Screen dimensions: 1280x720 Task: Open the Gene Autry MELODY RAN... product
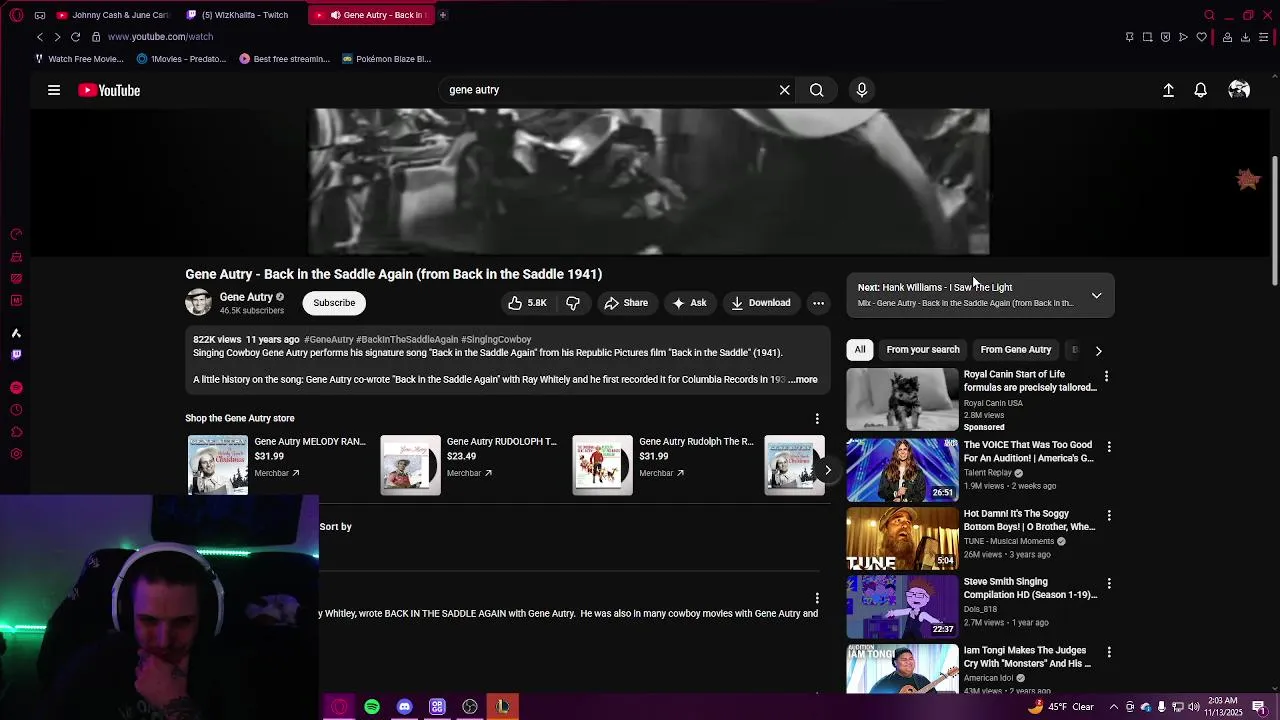click(277, 465)
